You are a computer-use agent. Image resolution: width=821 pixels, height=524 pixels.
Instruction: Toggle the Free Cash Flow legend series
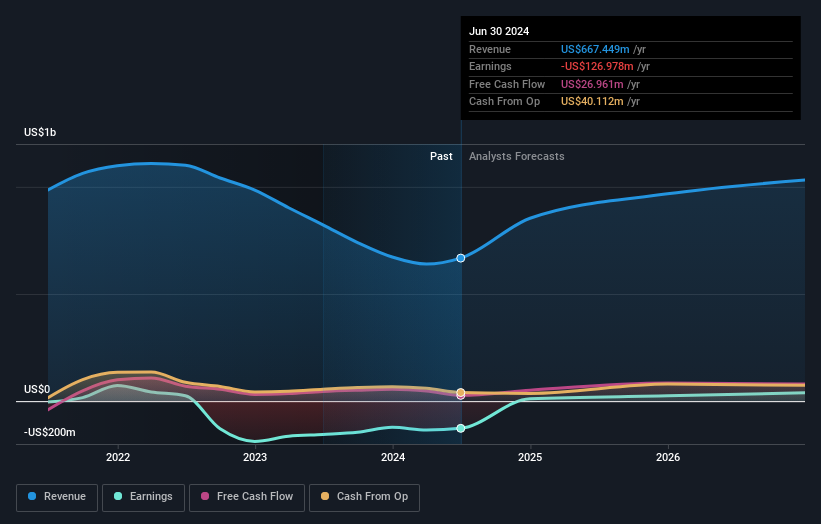[x=247, y=497]
